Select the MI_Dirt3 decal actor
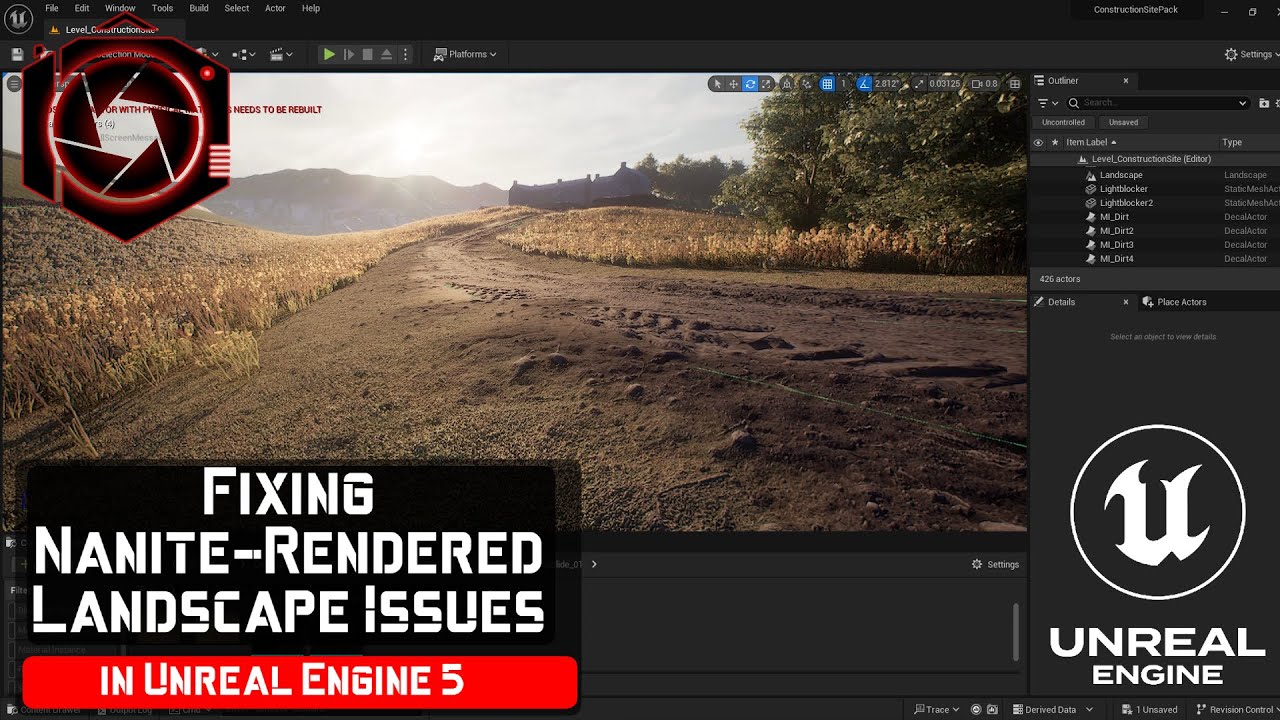This screenshot has width=1280, height=720. click(x=1117, y=245)
